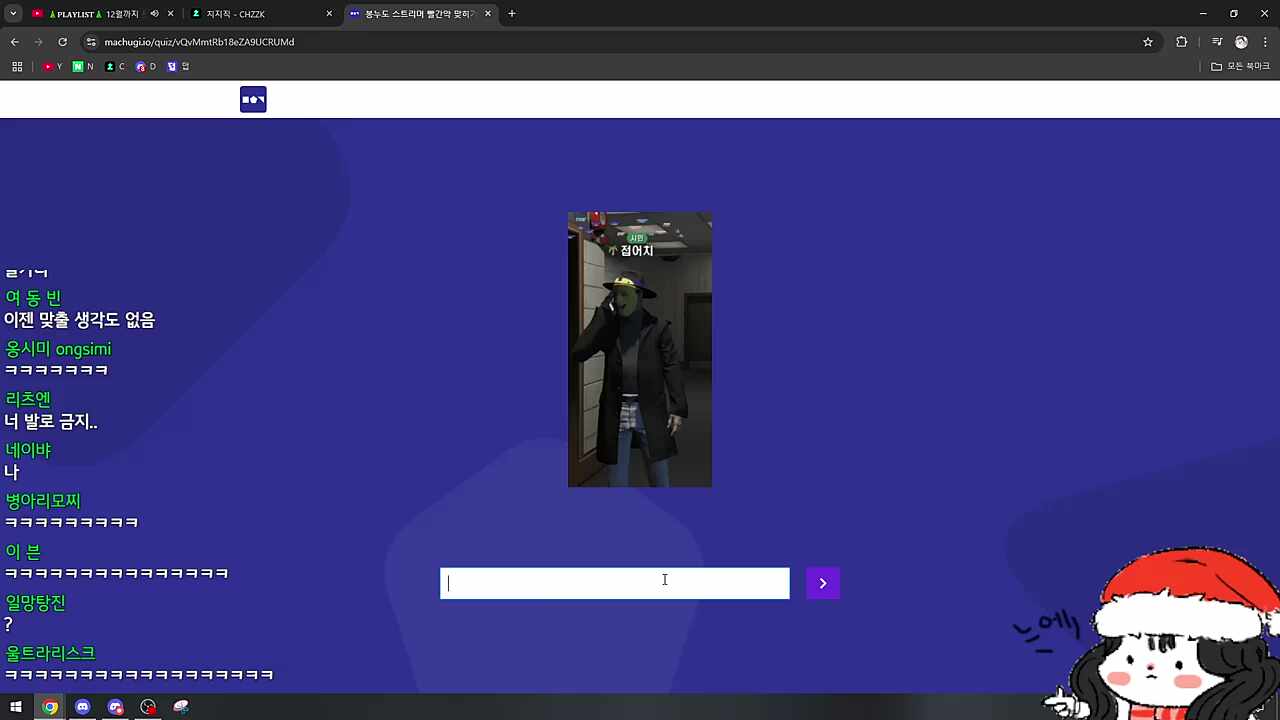Reload the machugi.io page
The width and height of the screenshot is (1280, 720).
coord(62,42)
